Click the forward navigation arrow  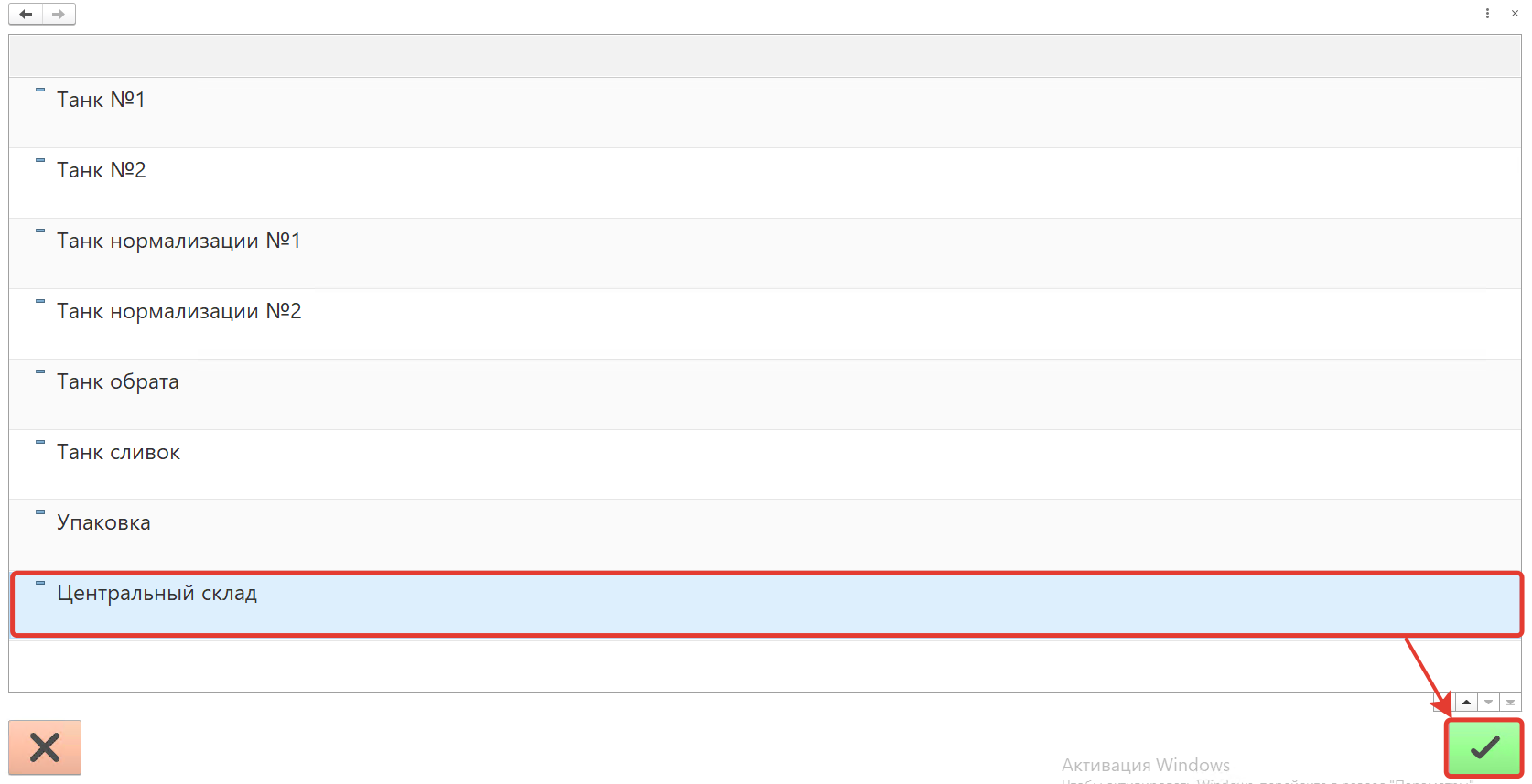click(59, 14)
